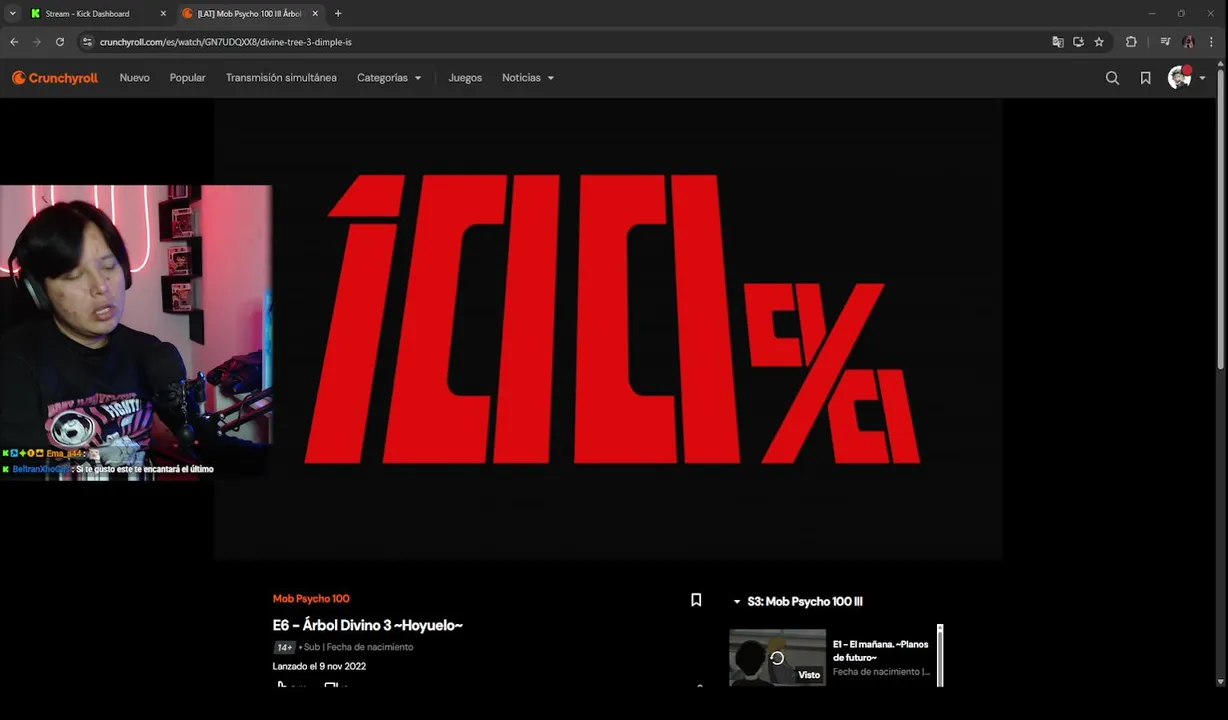The width and height of the screenshot is (1228, 720).
Task: Open the Popular menu item
Action: pyautogui.click(x=187, y=78)
